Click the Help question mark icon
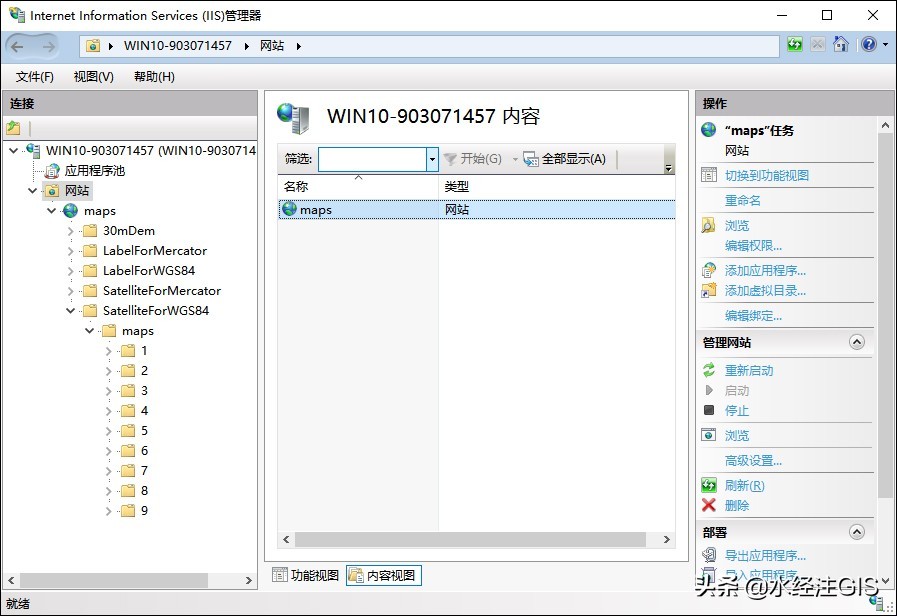This screenshot has height=616, width=897. click(868, 45)
